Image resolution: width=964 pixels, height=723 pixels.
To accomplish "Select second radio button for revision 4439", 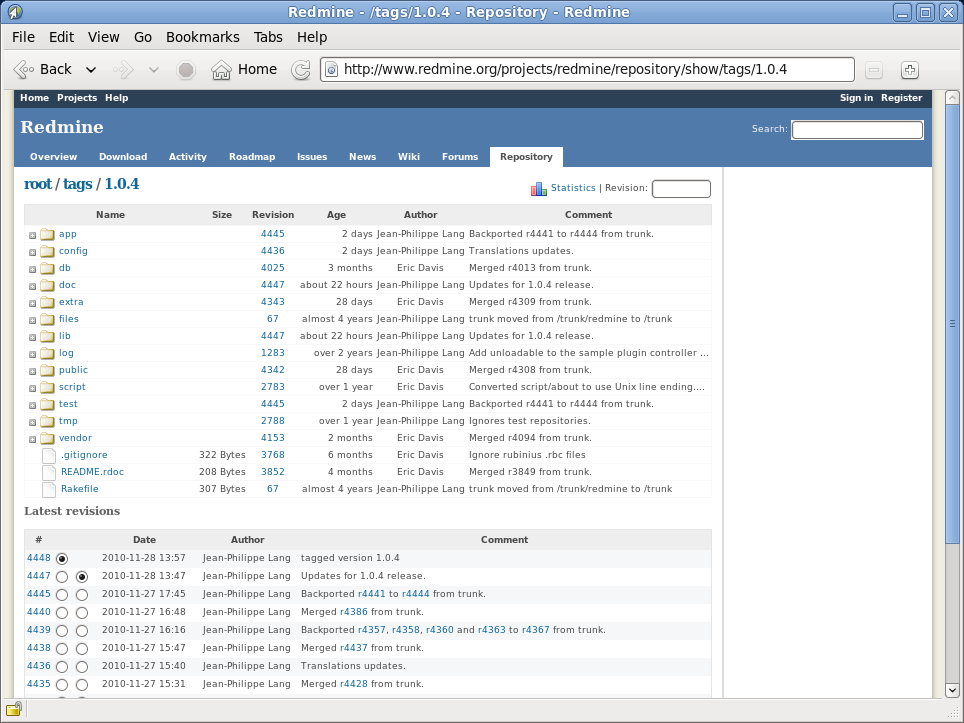I will coord(82,631).
